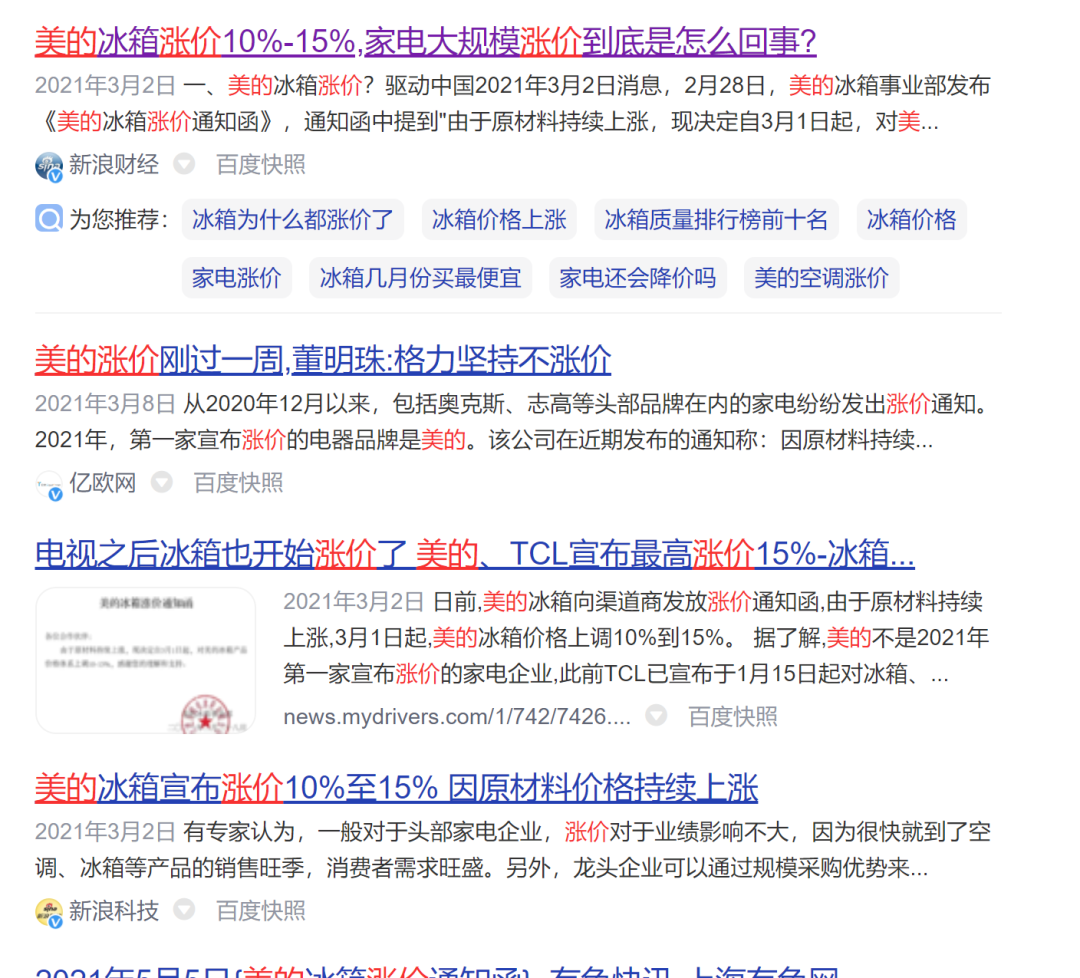The width and height of the screenshot is (1080, 978).
Task: Expand the dropdown arrow beside 新浪财经
Action: click(x=184, y=165)
